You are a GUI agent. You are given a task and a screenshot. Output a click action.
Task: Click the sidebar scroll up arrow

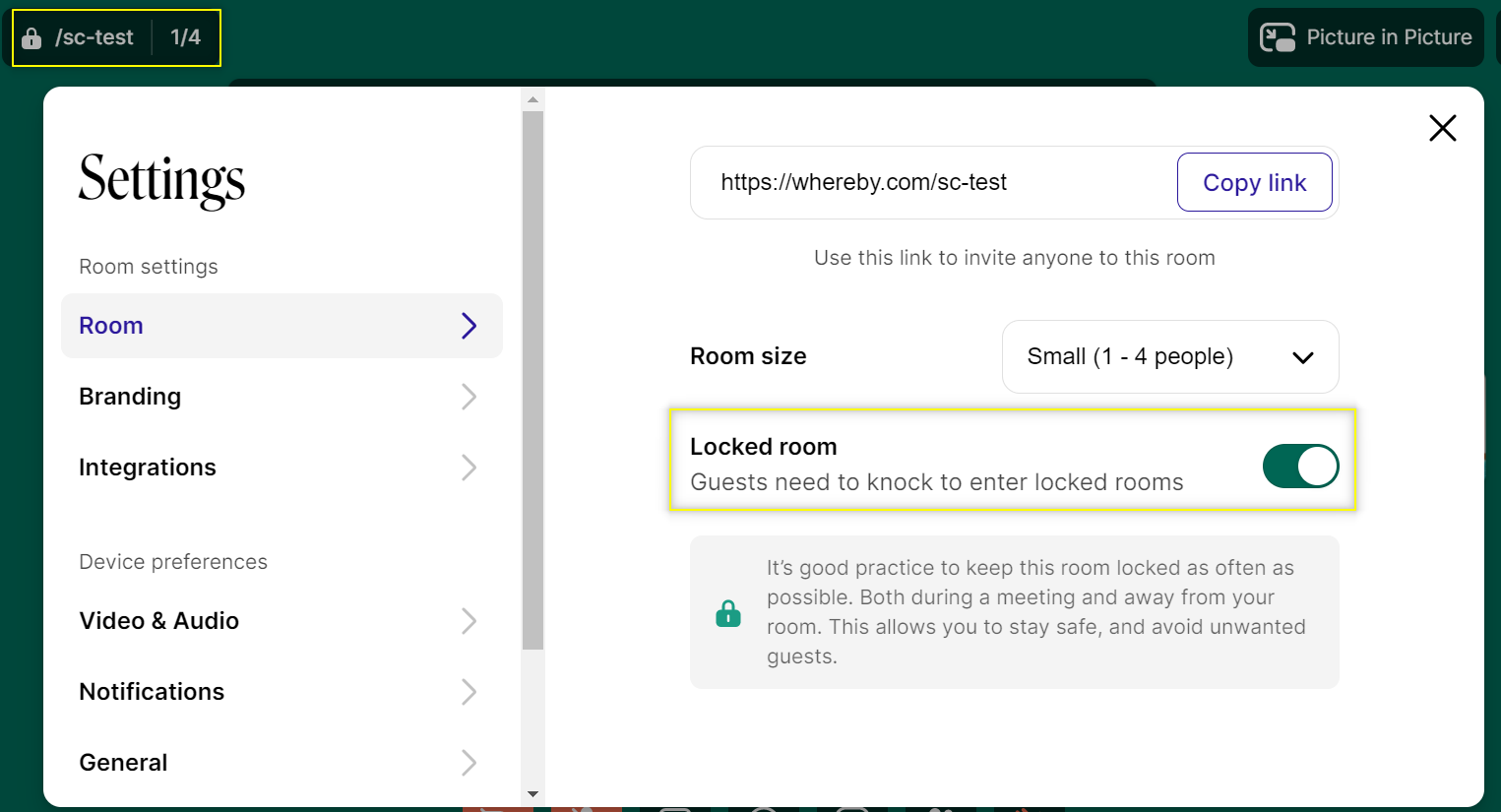(532, 99)
